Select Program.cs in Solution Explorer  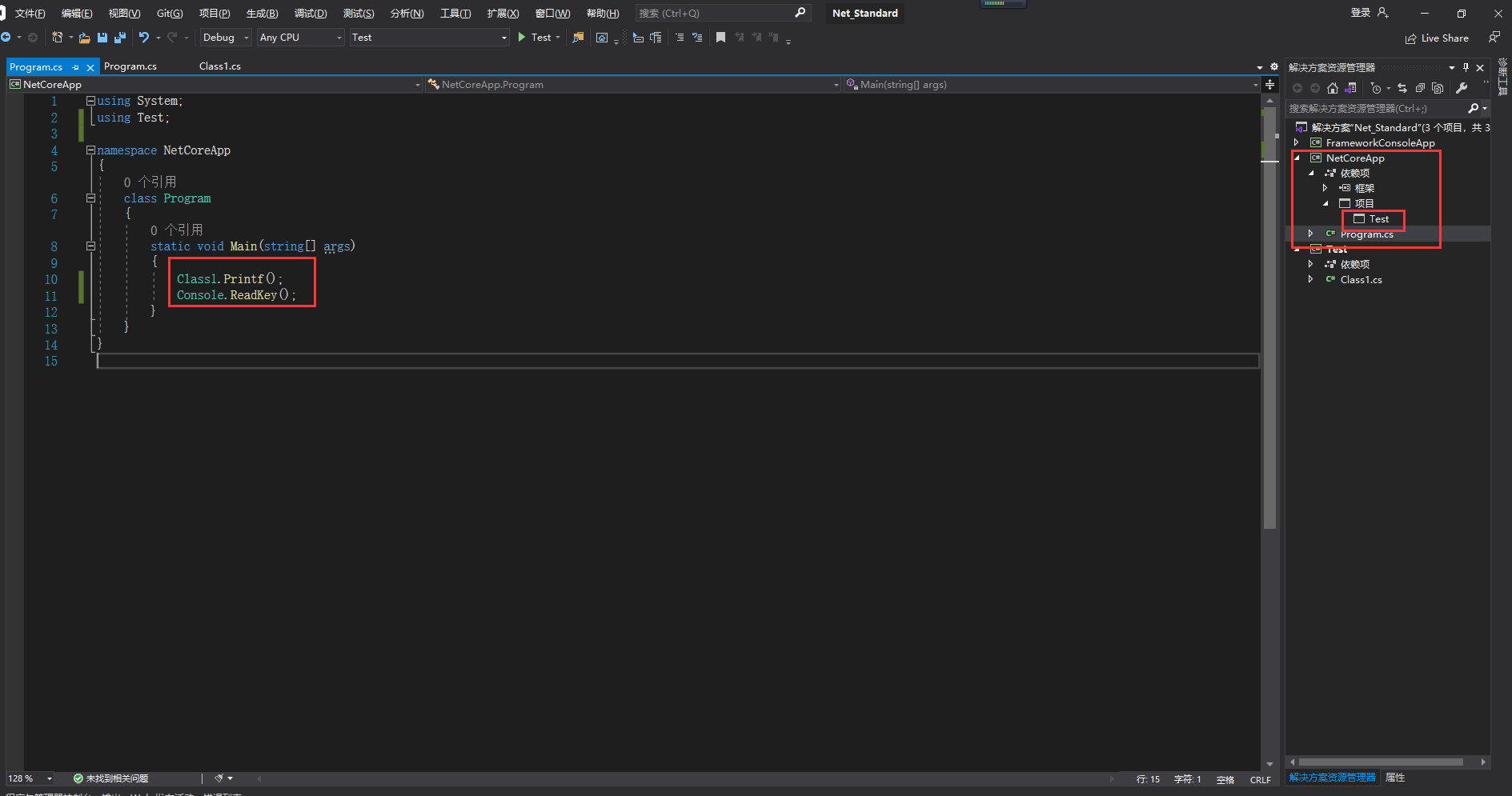click(1366, 234)
